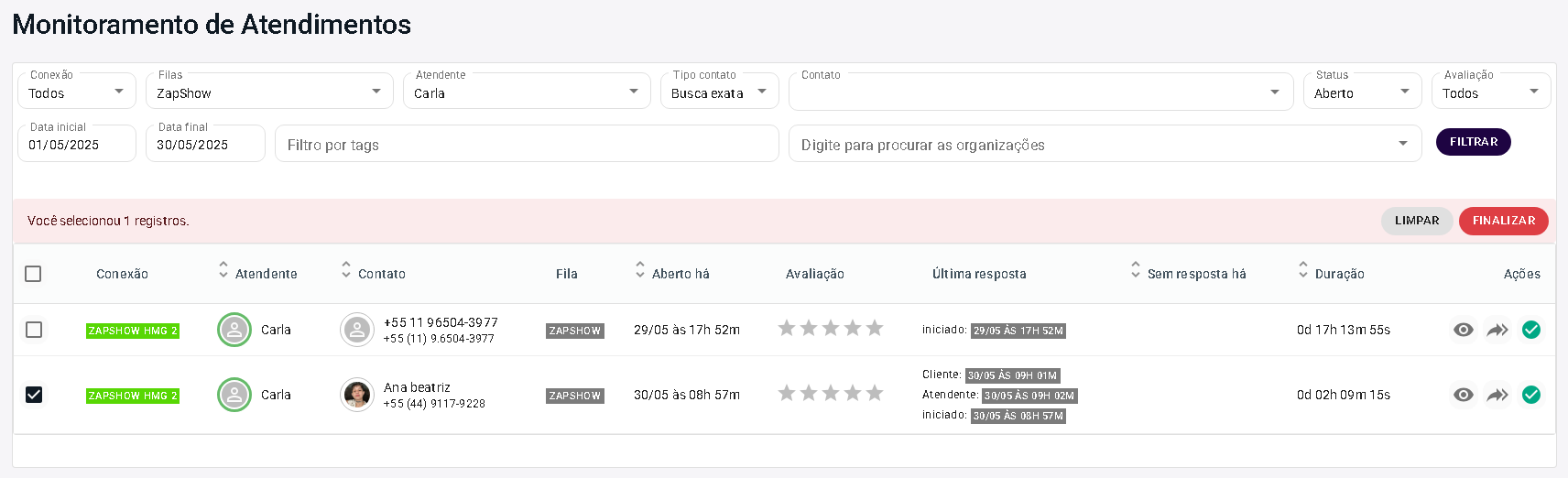Click the Filtro por tags input field
The width and height of the screenshot is (1568, 478).
[527, 145]
